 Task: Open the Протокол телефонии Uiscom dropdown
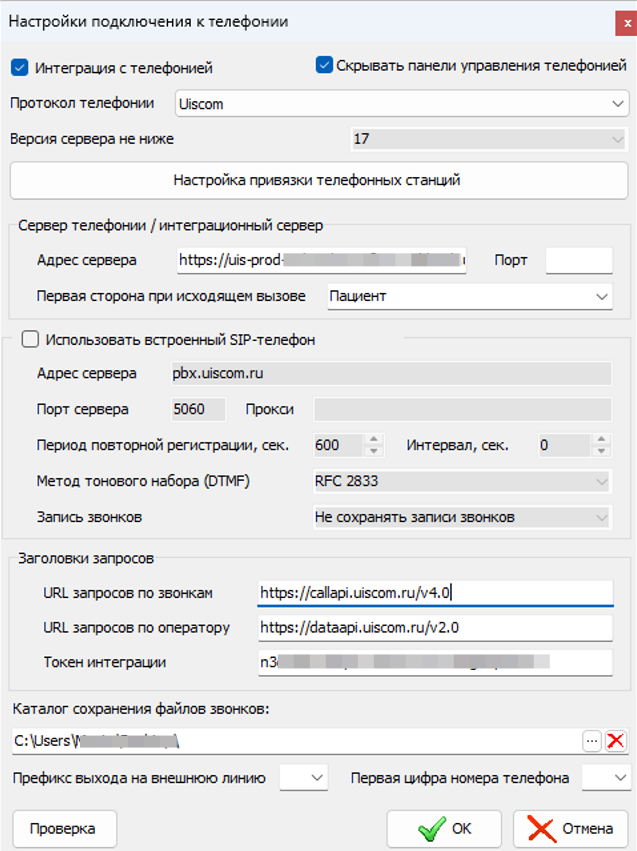pos(402,104)
